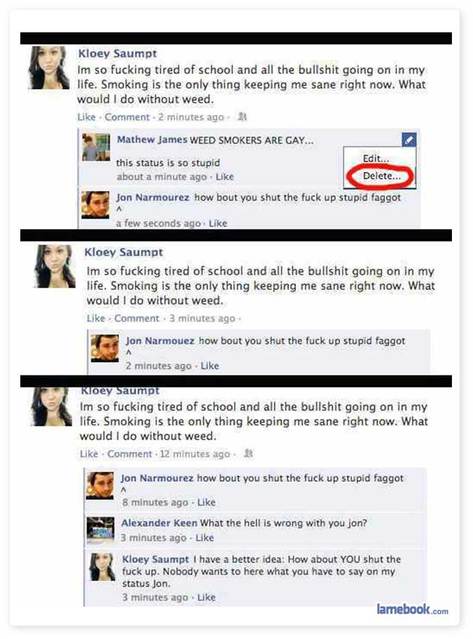Screen dimensions: 473x639
Task: Like Mathew James' 'so stupid' comment
Action: click(224, 177)
